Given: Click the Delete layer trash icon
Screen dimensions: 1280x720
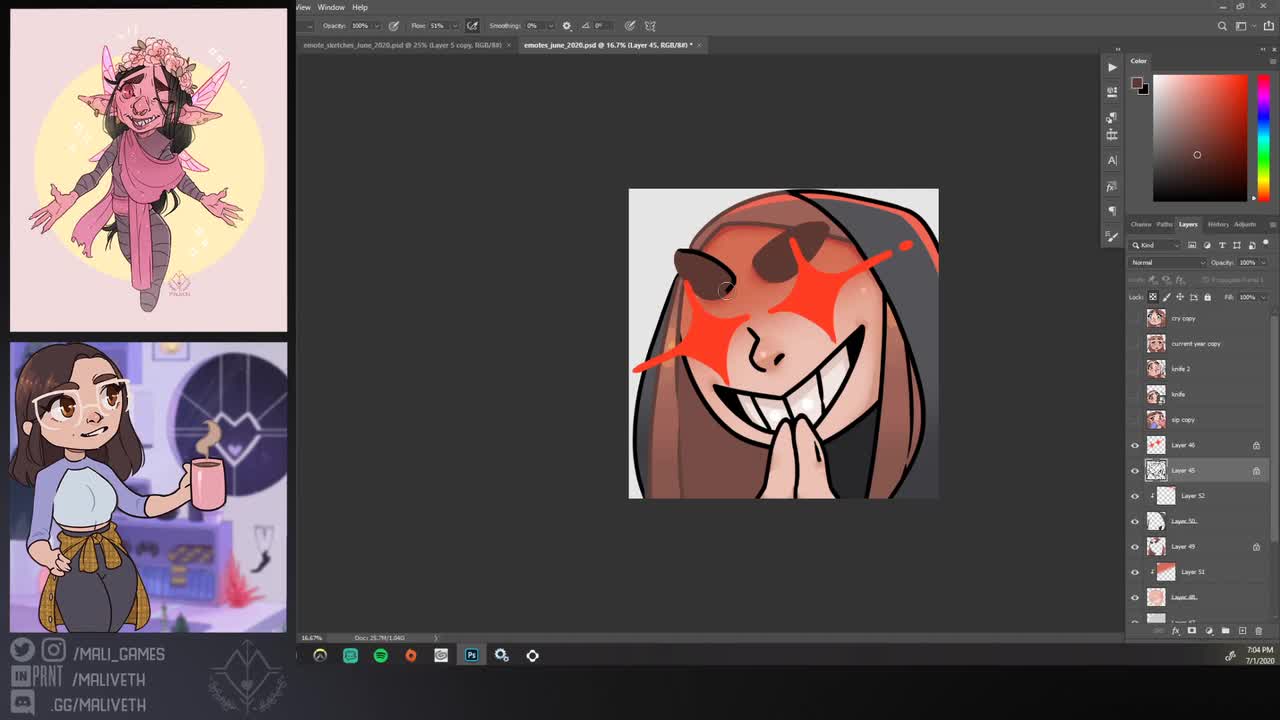Looking at the screenshot, I should [x=1258, y=630].
